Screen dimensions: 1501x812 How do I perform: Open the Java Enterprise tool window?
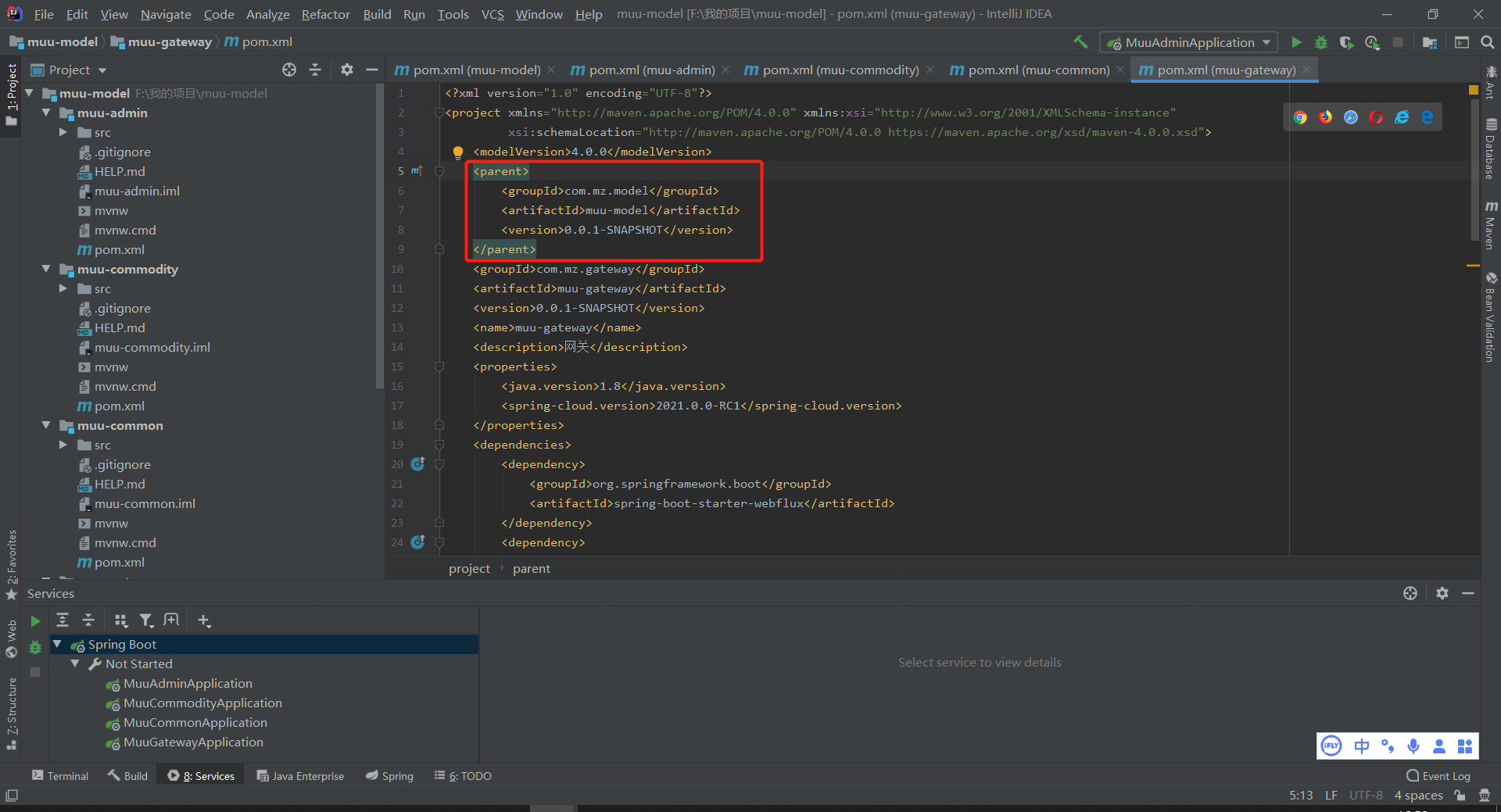pos(300,776)
